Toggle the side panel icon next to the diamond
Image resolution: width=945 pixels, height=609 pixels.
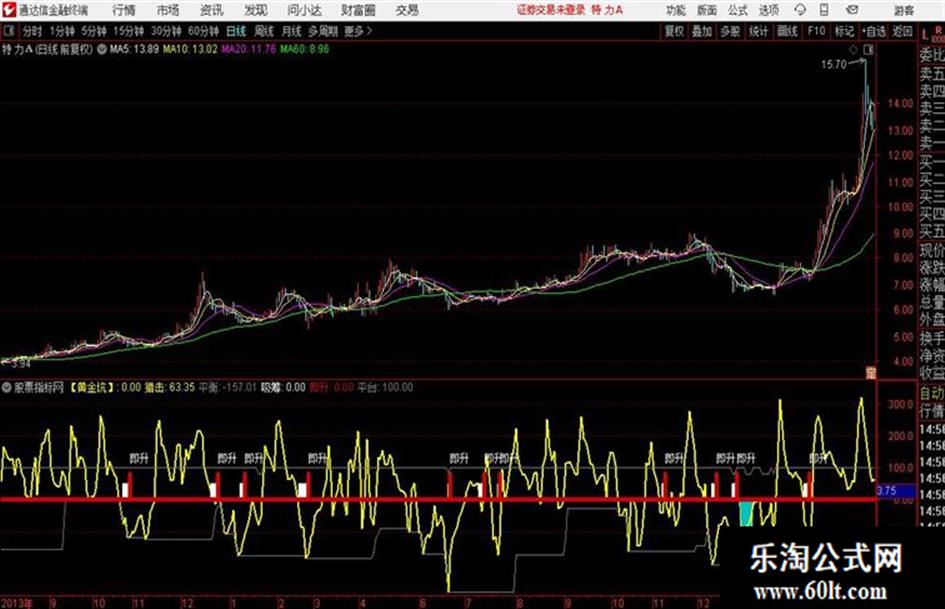(x=868, y=50)
